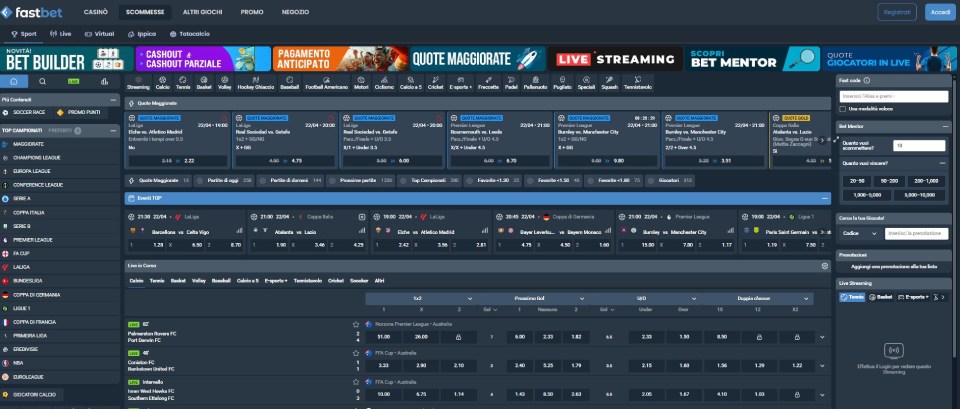Select the 20-50 winning range button
This screenshot has width=960, height=409.
(x=855, y=181)
